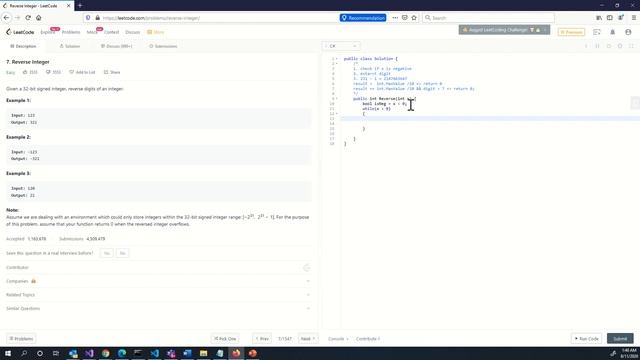The width and height of the screenshot is (640, 360).
Task: Open the Problems list button
Action: click(x=21, y=339)
